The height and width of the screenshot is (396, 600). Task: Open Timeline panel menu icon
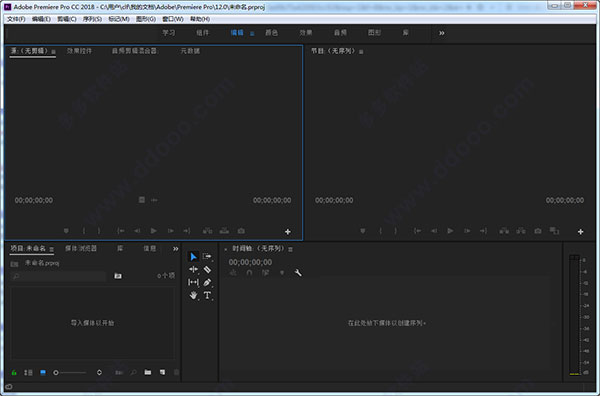point(290,249)
